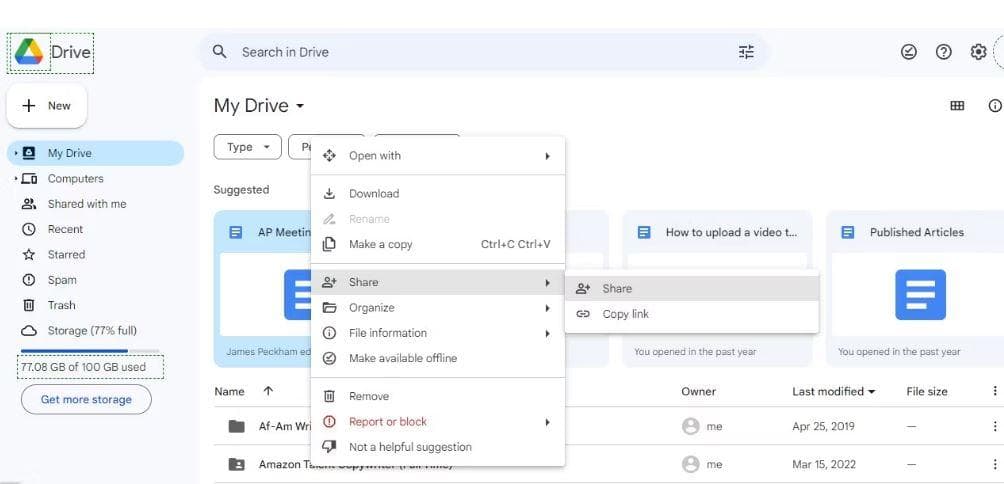Open more options for Mar 15, 2022 row
The image size is (1004, 484).
[994, 464]
